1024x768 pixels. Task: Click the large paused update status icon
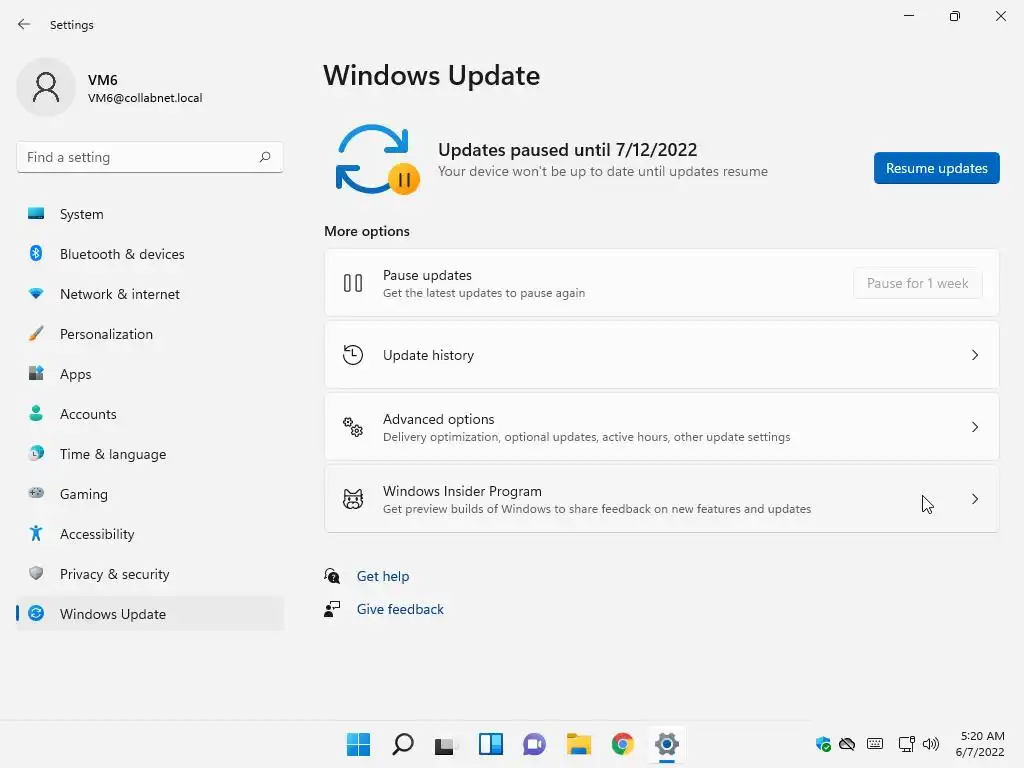377,159
